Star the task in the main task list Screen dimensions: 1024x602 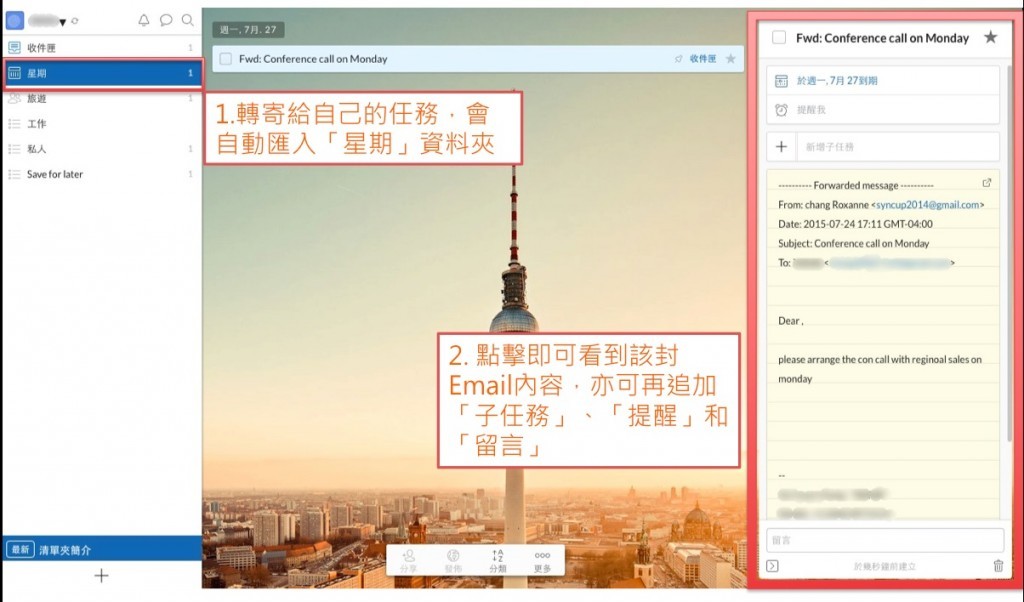731,59
